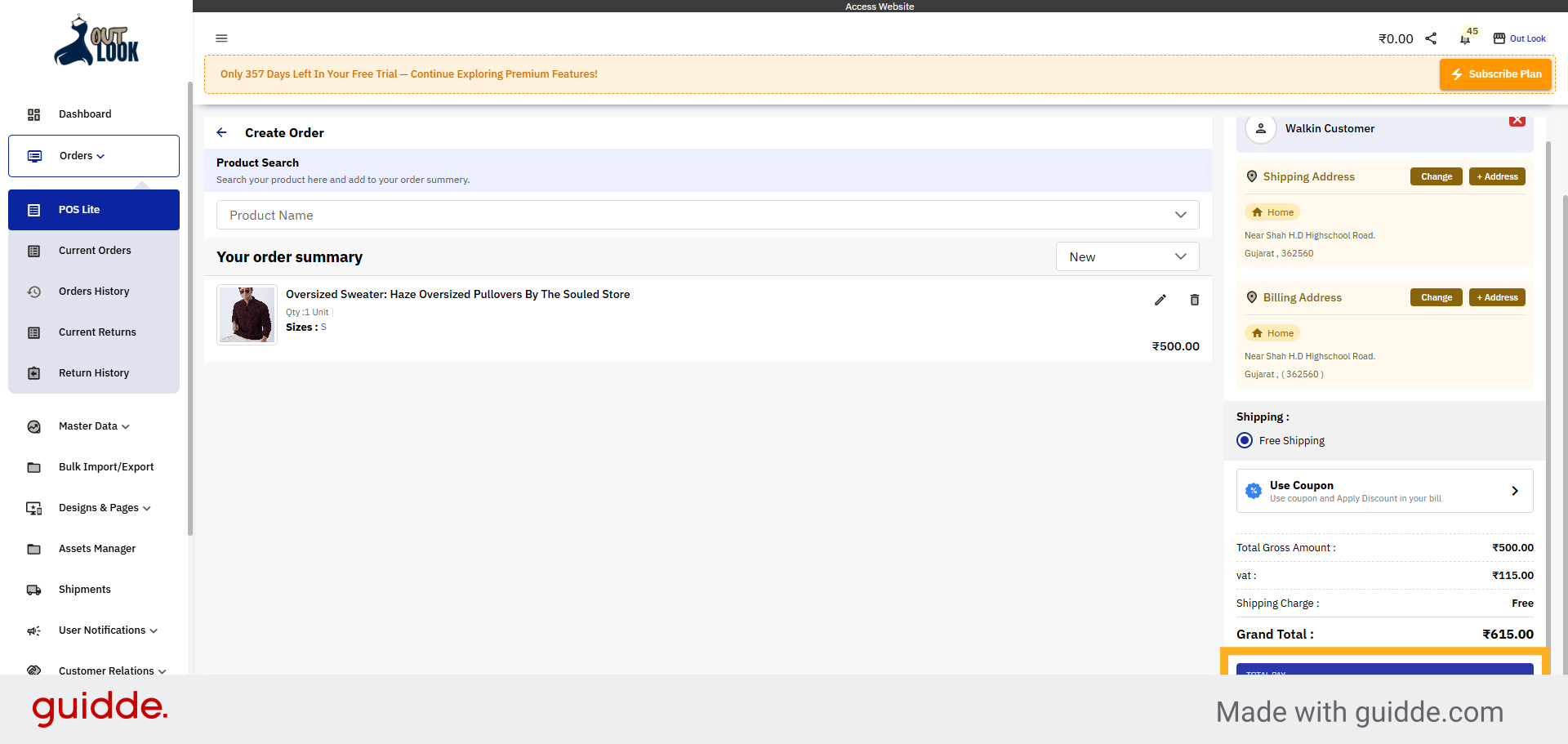The height and width of the screenshot is (744, 1568).
Task: Click the Assets Manager folder icon
Action: tap(33, 549)
